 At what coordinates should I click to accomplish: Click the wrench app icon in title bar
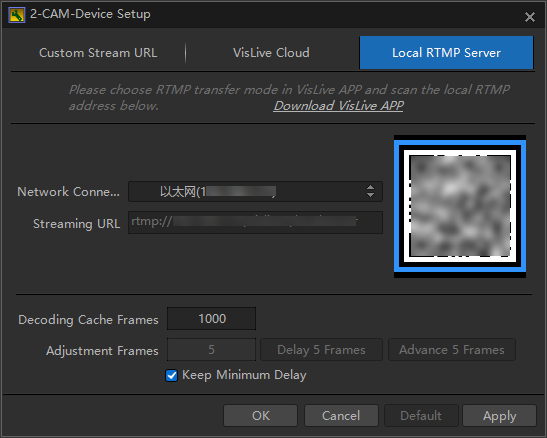pos(16,15)
